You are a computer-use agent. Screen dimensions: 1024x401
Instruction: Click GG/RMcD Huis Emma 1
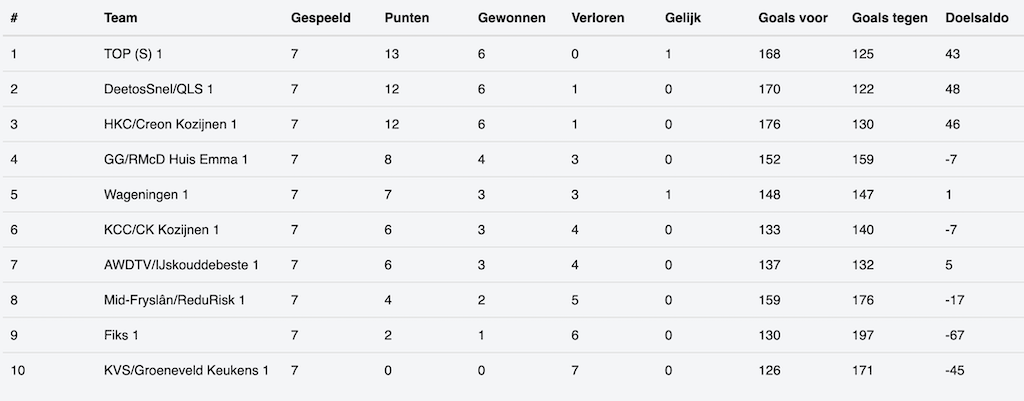tap(175, 159)
